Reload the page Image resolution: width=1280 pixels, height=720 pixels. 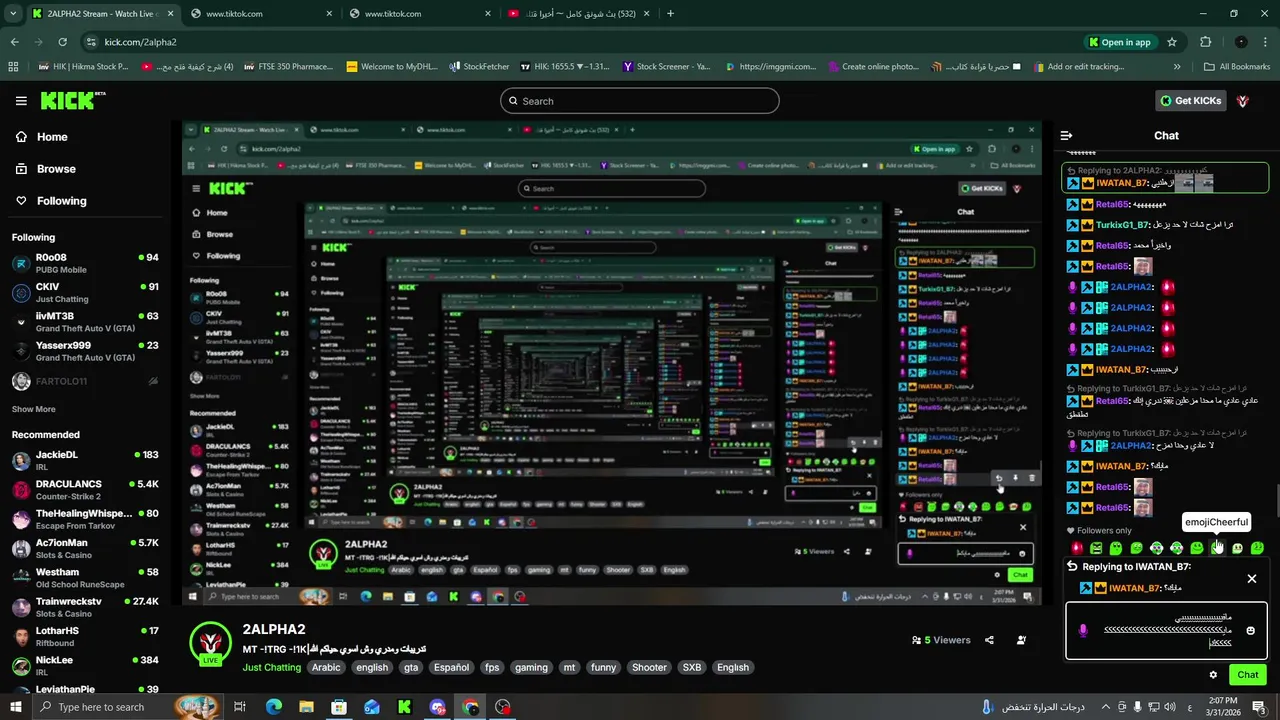tap(62, 42)
